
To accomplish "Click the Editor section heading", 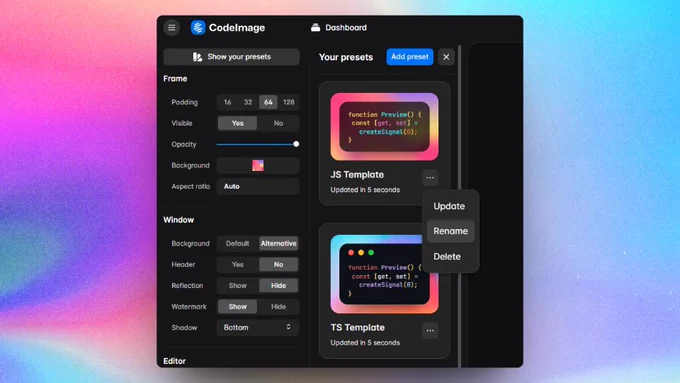I will point(174,361).
